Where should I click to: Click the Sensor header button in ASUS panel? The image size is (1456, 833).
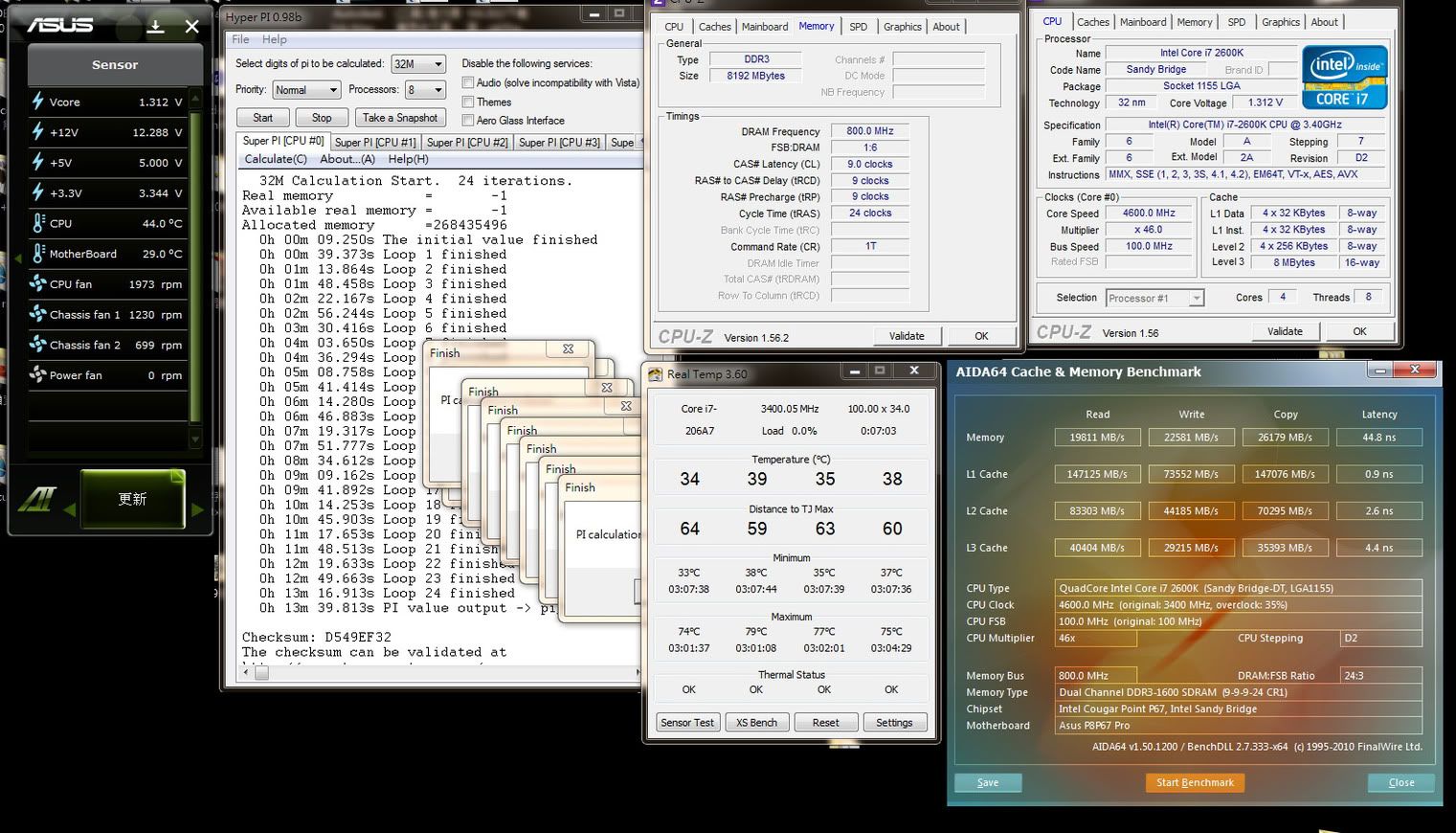click(115, 65)
